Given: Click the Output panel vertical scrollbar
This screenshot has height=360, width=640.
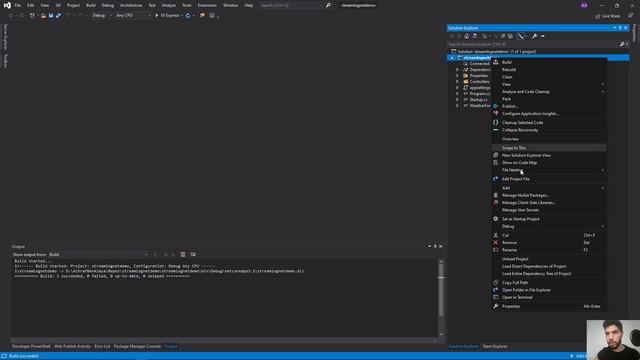Looking at the screenshot, I should [x=441, y=298].
